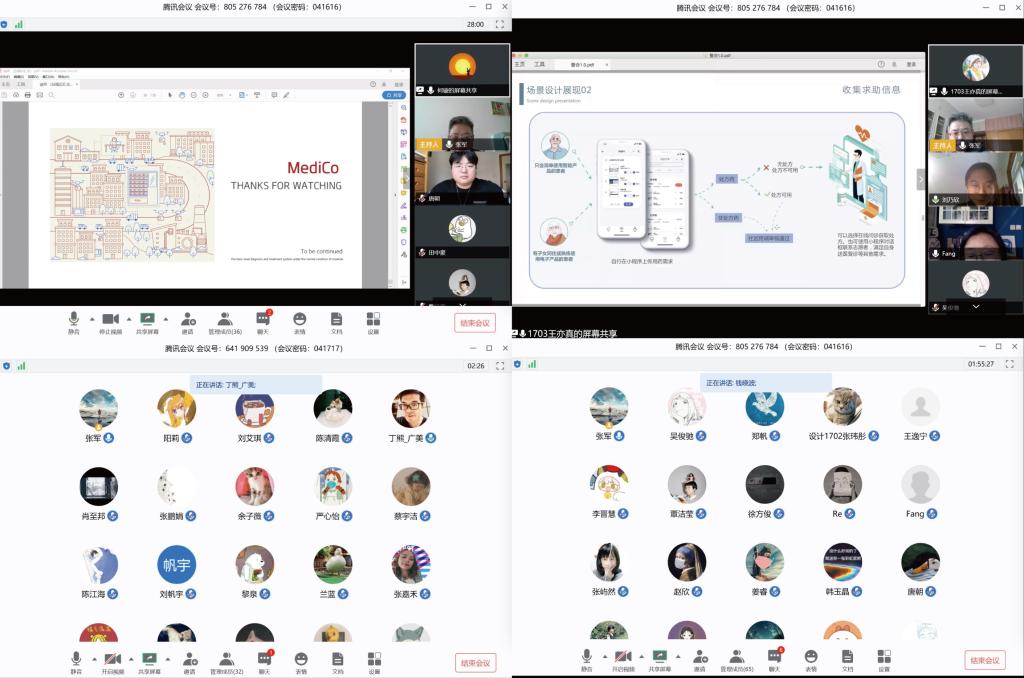Enter full screen in the 28:00 meeting window

(499, 24)
